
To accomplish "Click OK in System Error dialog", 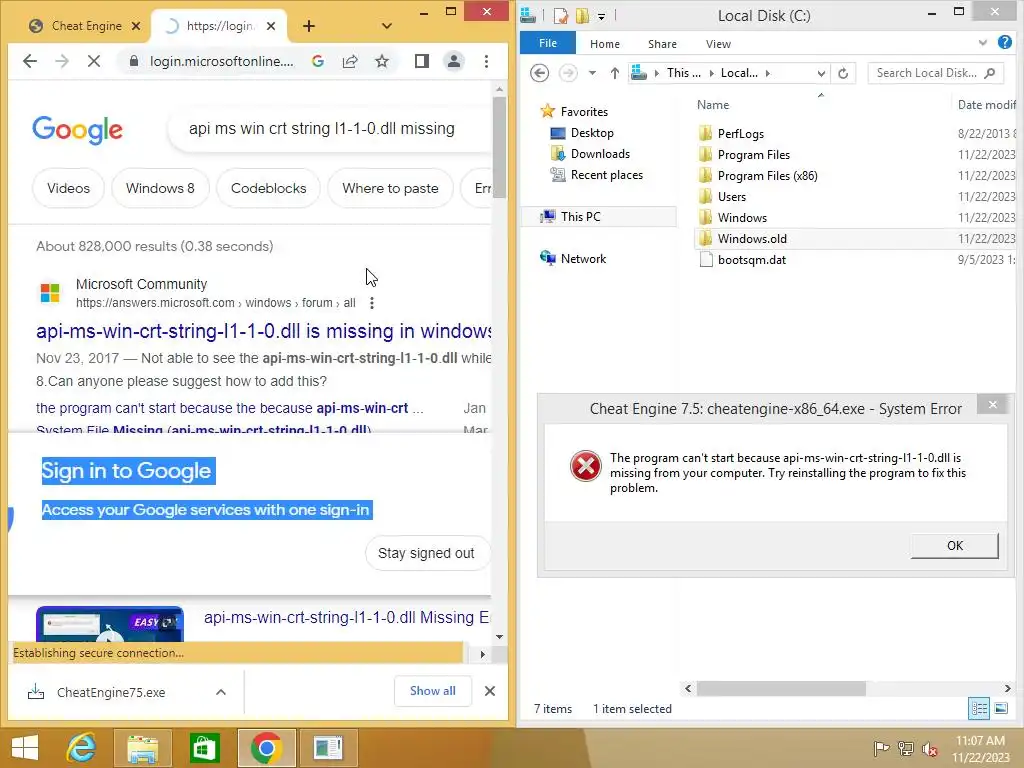I will [955, 546].
